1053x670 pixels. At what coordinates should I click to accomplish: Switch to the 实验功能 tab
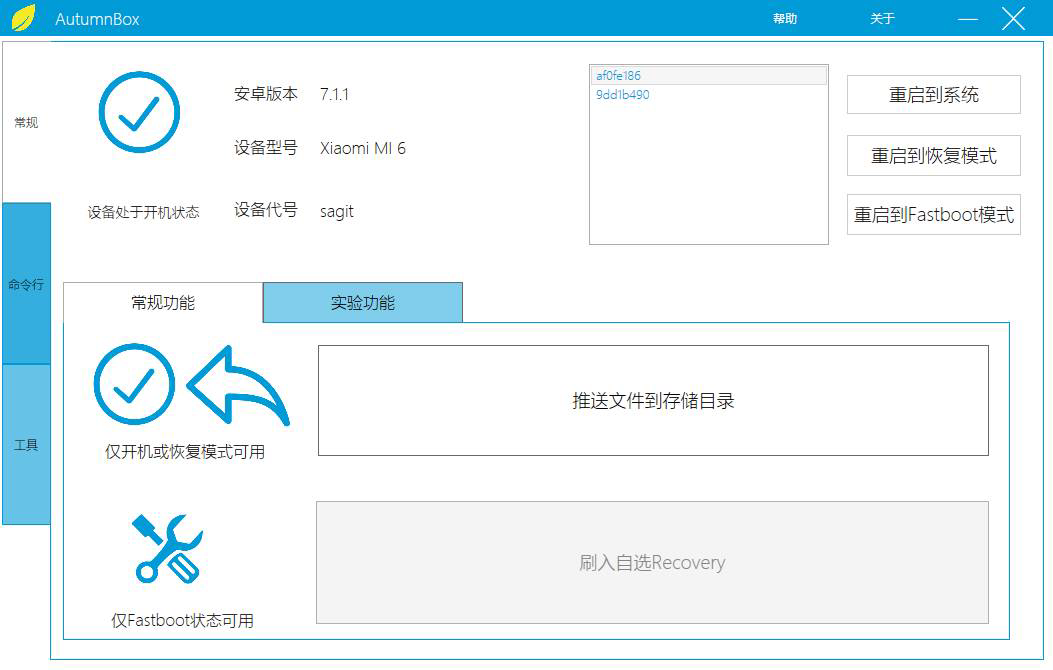click(x=363, y=303)
